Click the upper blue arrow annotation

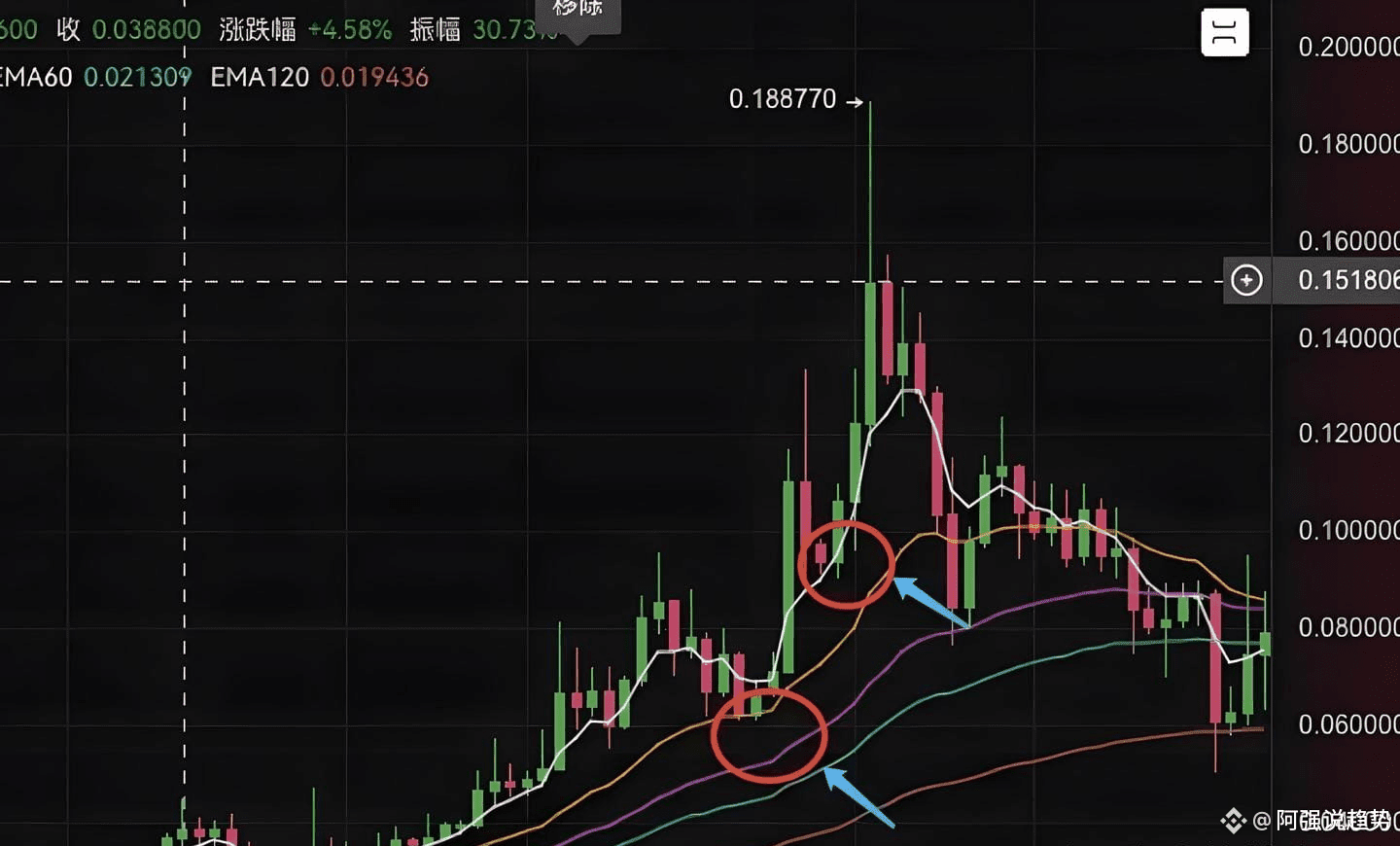[x=930, y=602]
